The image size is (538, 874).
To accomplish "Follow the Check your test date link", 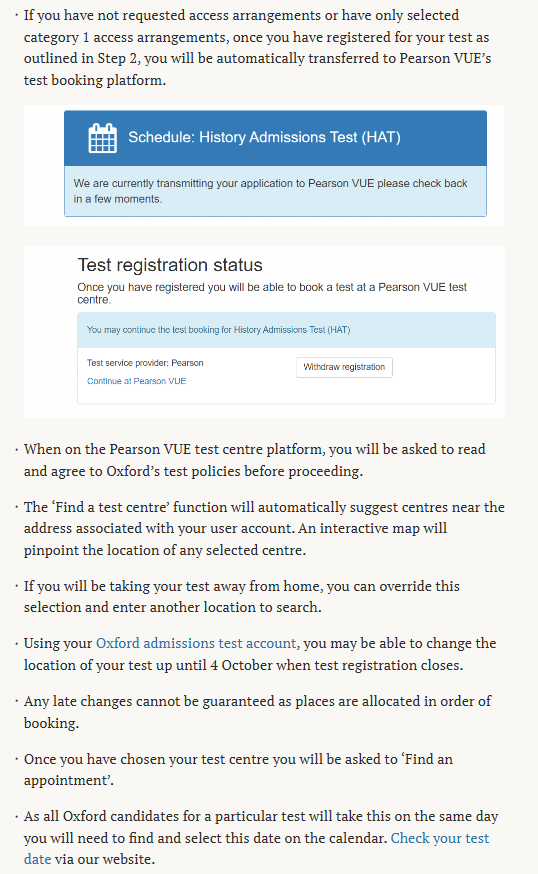I will coord(256,848).
